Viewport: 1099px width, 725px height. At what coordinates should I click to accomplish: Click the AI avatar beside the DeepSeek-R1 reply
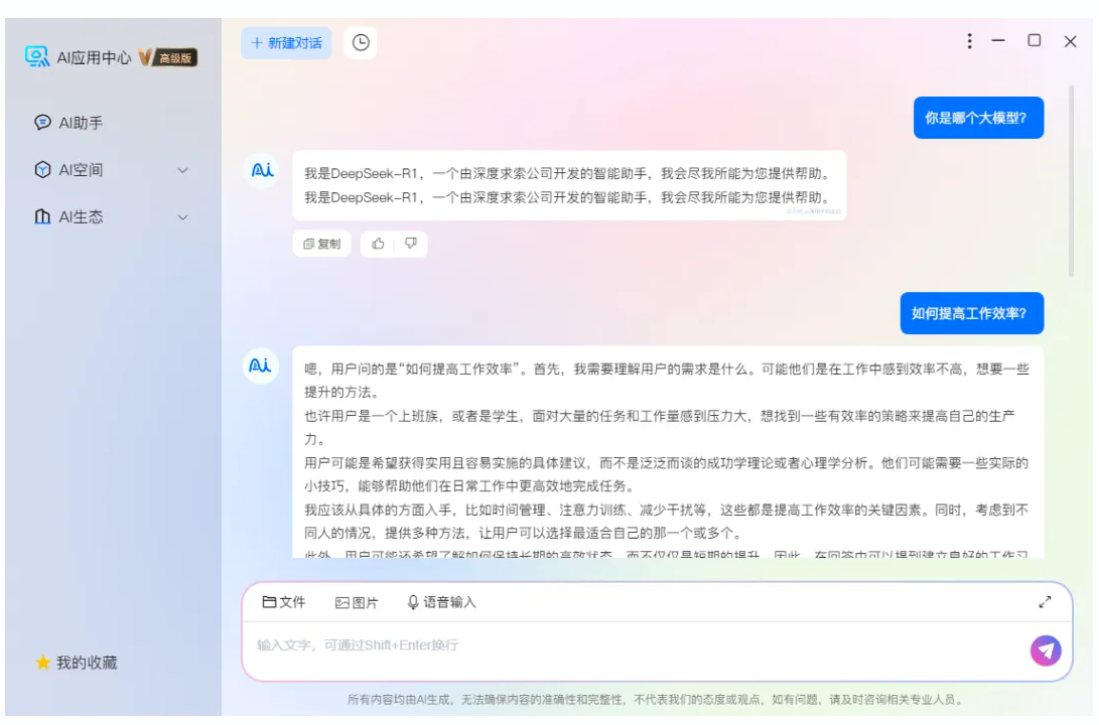(x=262, y=170)
